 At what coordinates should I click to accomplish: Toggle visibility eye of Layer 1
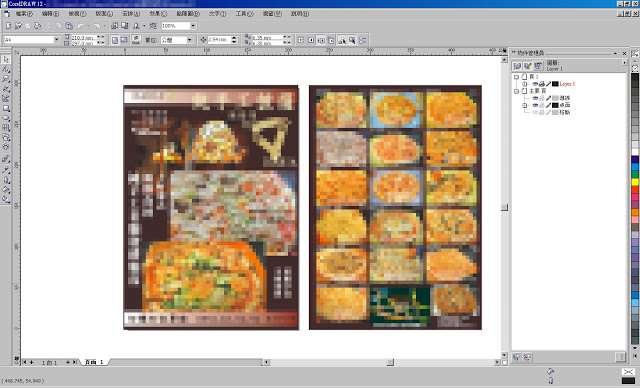(x=535, y=84)
